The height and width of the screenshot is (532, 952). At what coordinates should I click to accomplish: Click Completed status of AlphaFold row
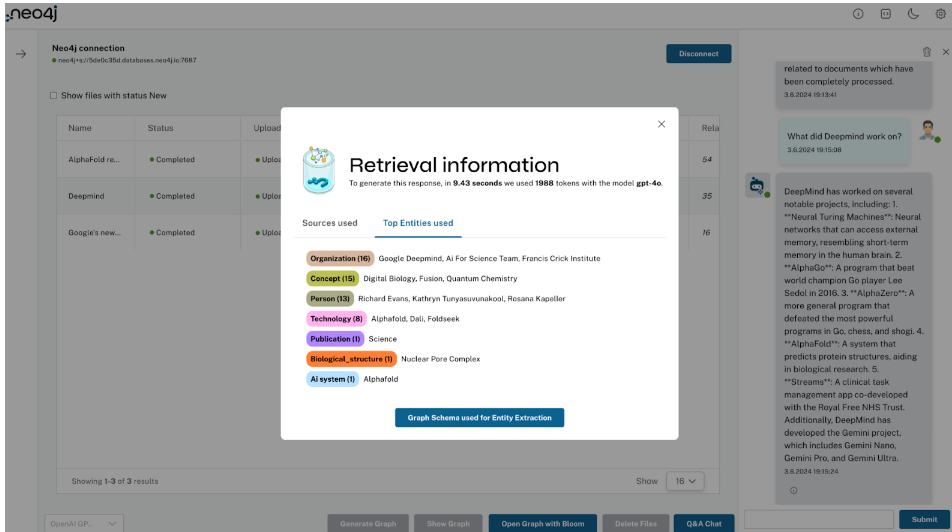click(x=172, y=159)
